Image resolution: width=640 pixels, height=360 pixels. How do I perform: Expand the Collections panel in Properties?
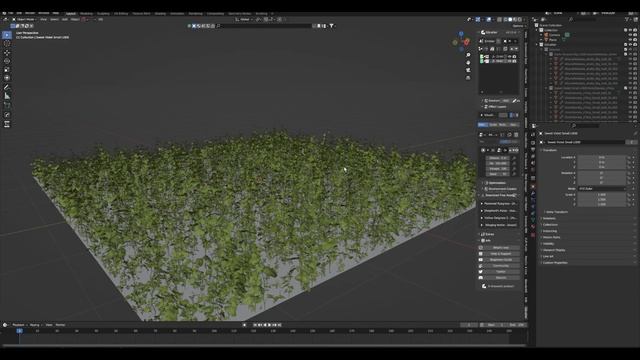(550, 225)
